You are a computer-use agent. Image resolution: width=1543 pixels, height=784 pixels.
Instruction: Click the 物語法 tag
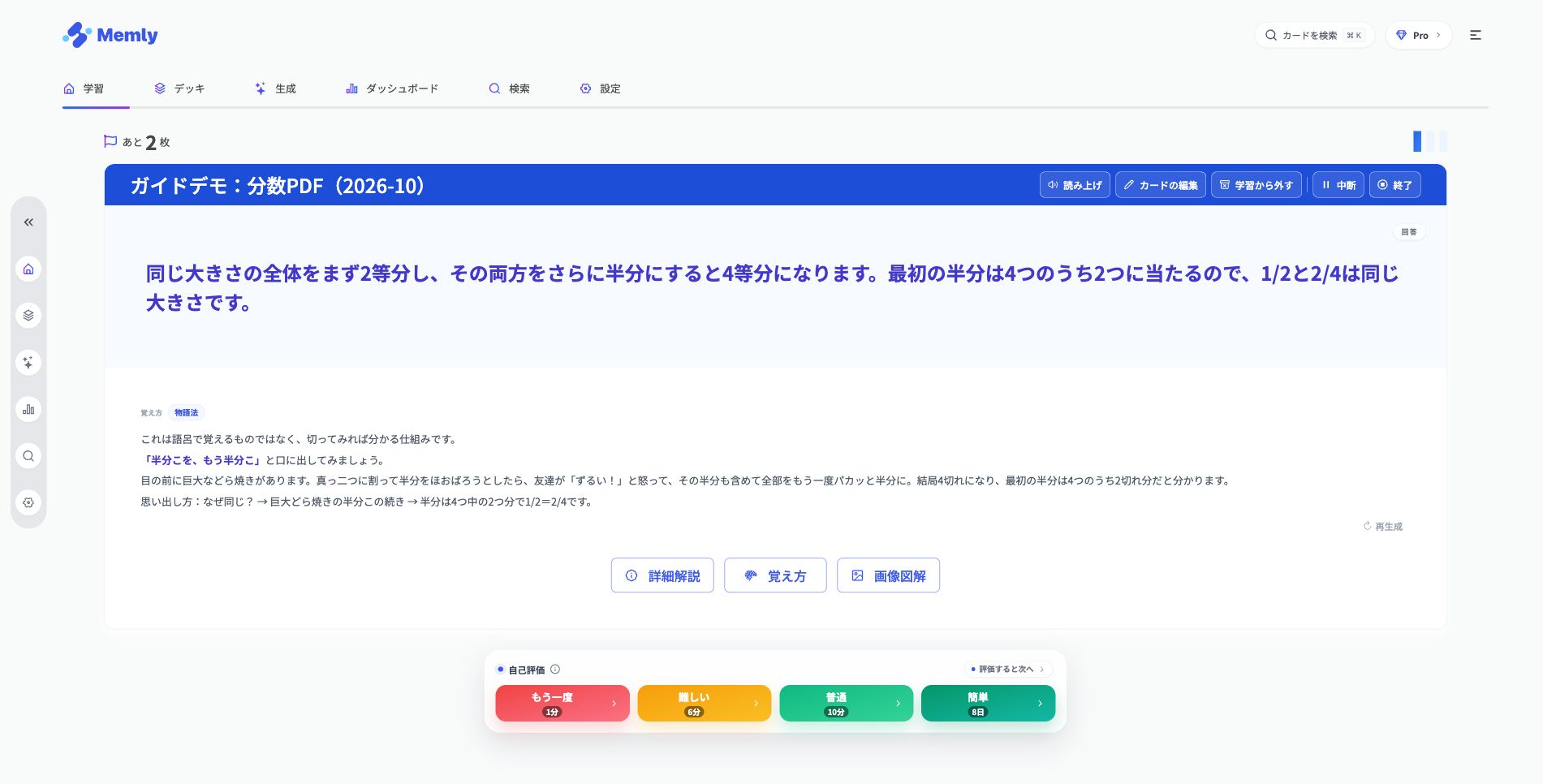(187, 413)
